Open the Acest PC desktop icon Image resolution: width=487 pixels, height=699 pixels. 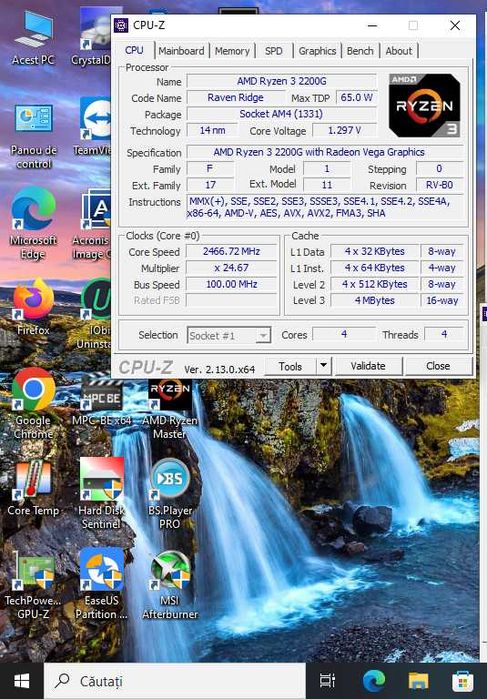pyautogui.click(x=33, y=38)
